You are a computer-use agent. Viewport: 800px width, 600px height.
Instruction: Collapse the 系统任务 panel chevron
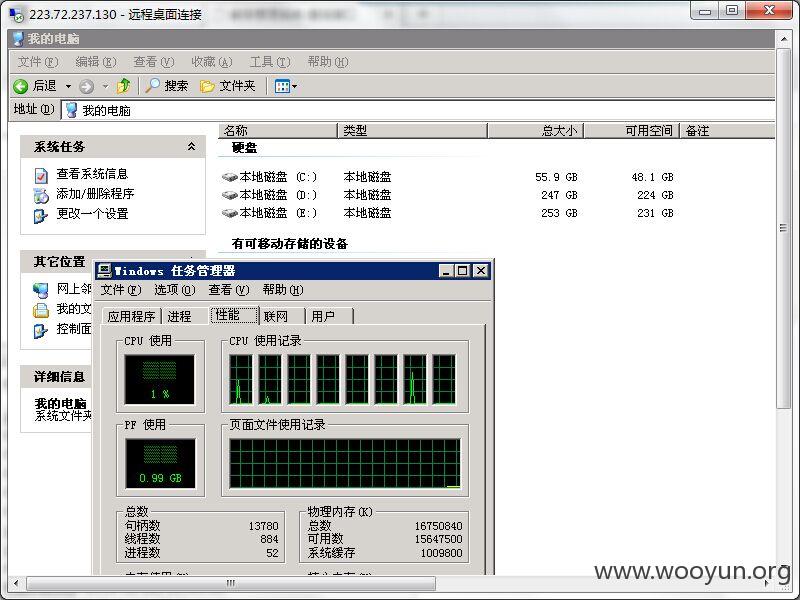[191, 146]
